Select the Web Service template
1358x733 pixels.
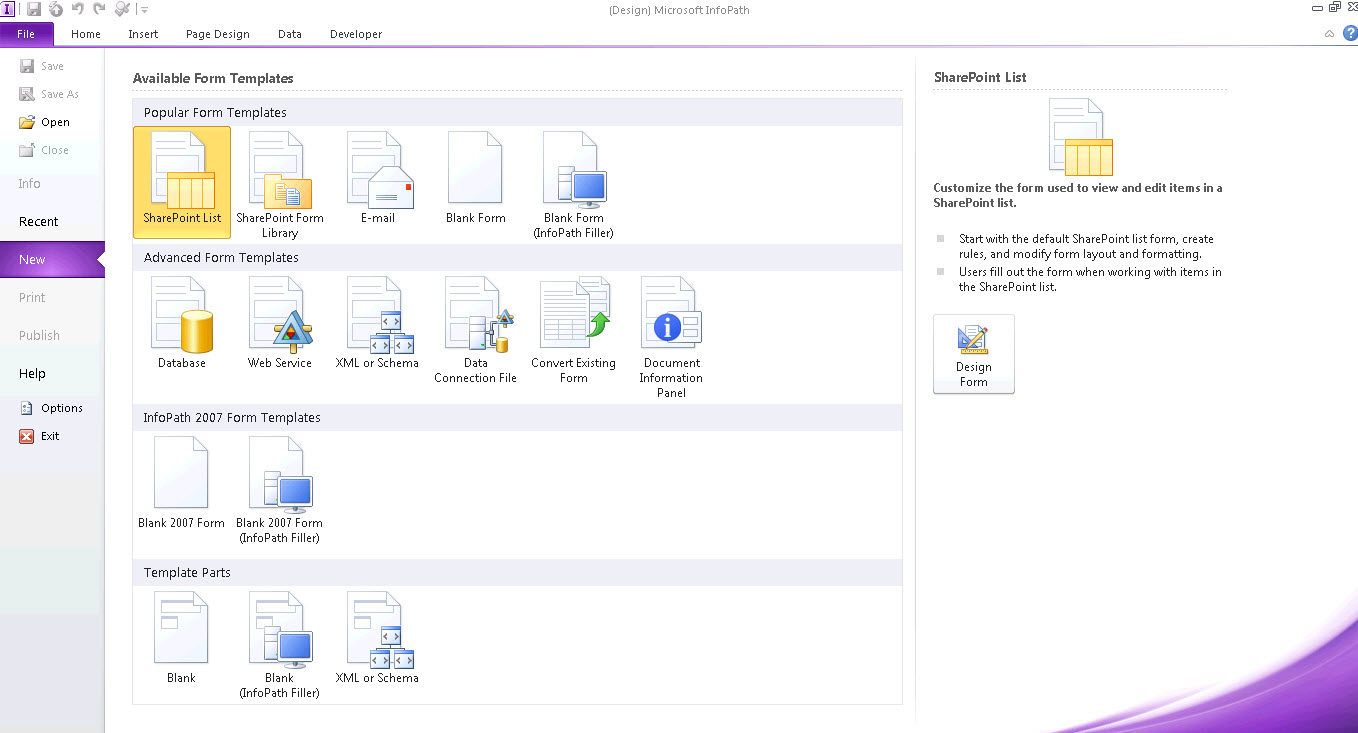280,322
